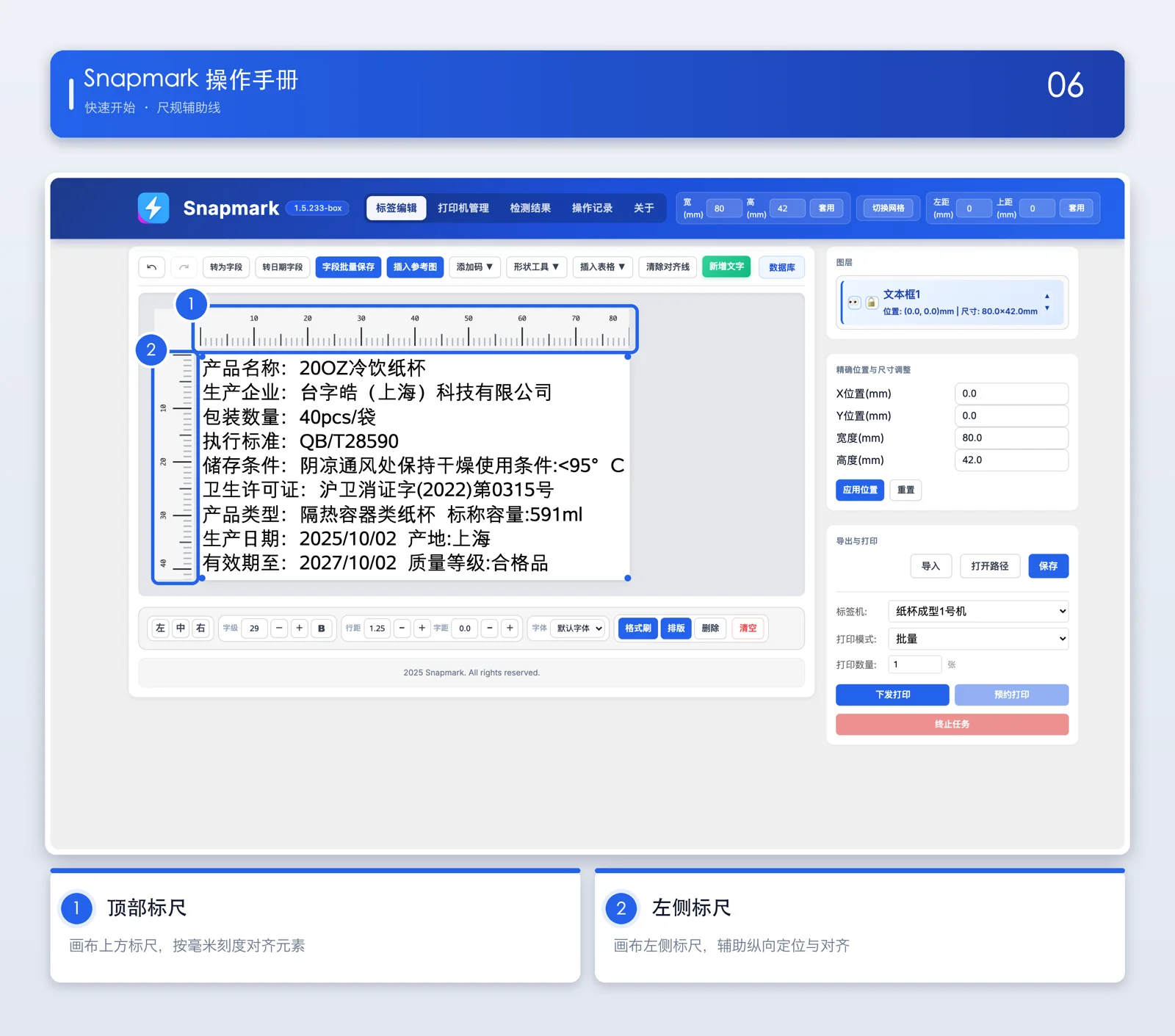Click the Y位置(mm) input field
The image size is (1175, 1036).
[1011, 416]
